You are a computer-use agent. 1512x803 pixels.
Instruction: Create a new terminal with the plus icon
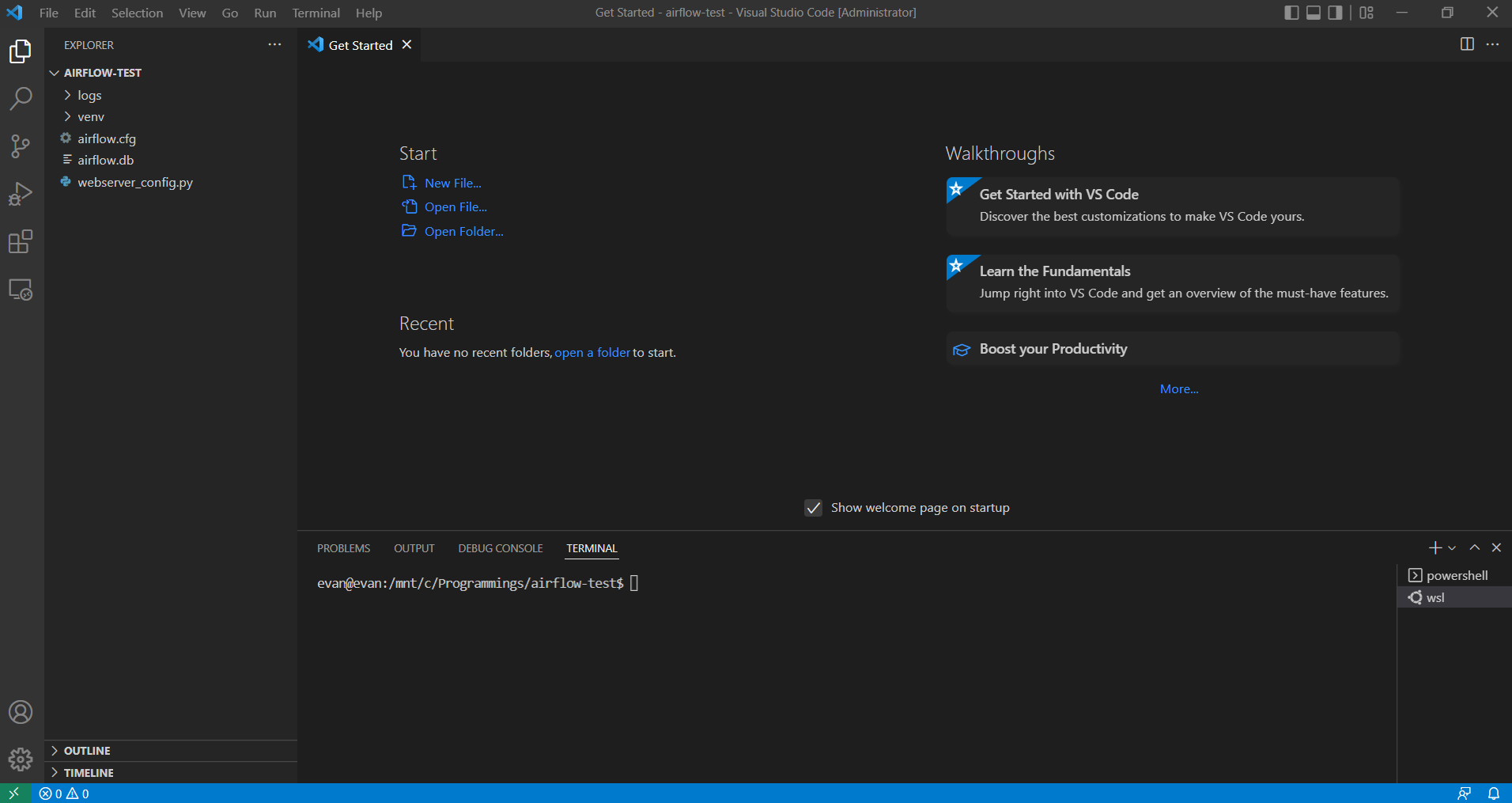[x=1434, y=547]
